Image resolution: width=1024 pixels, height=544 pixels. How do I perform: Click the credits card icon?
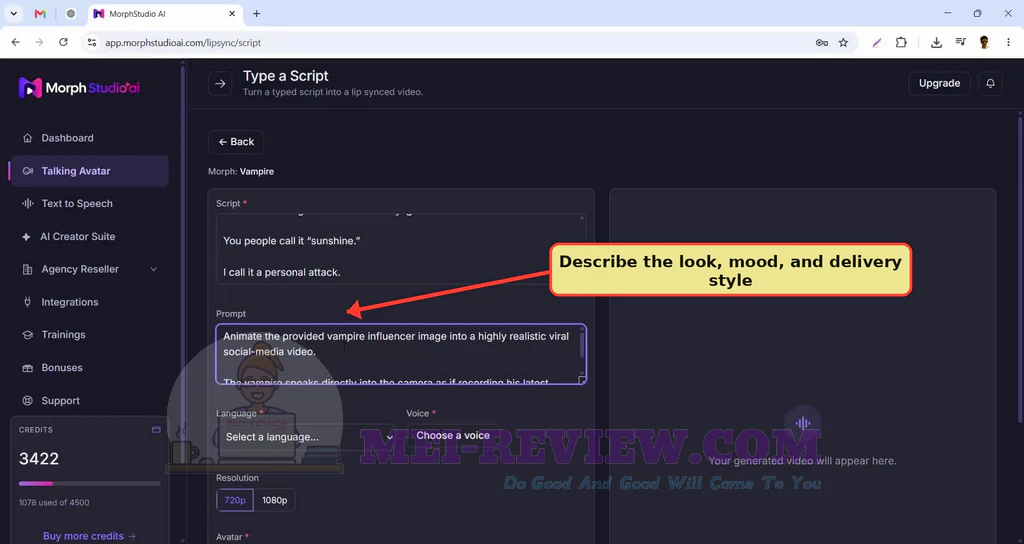pyautogui.click(x=156, y=430)
